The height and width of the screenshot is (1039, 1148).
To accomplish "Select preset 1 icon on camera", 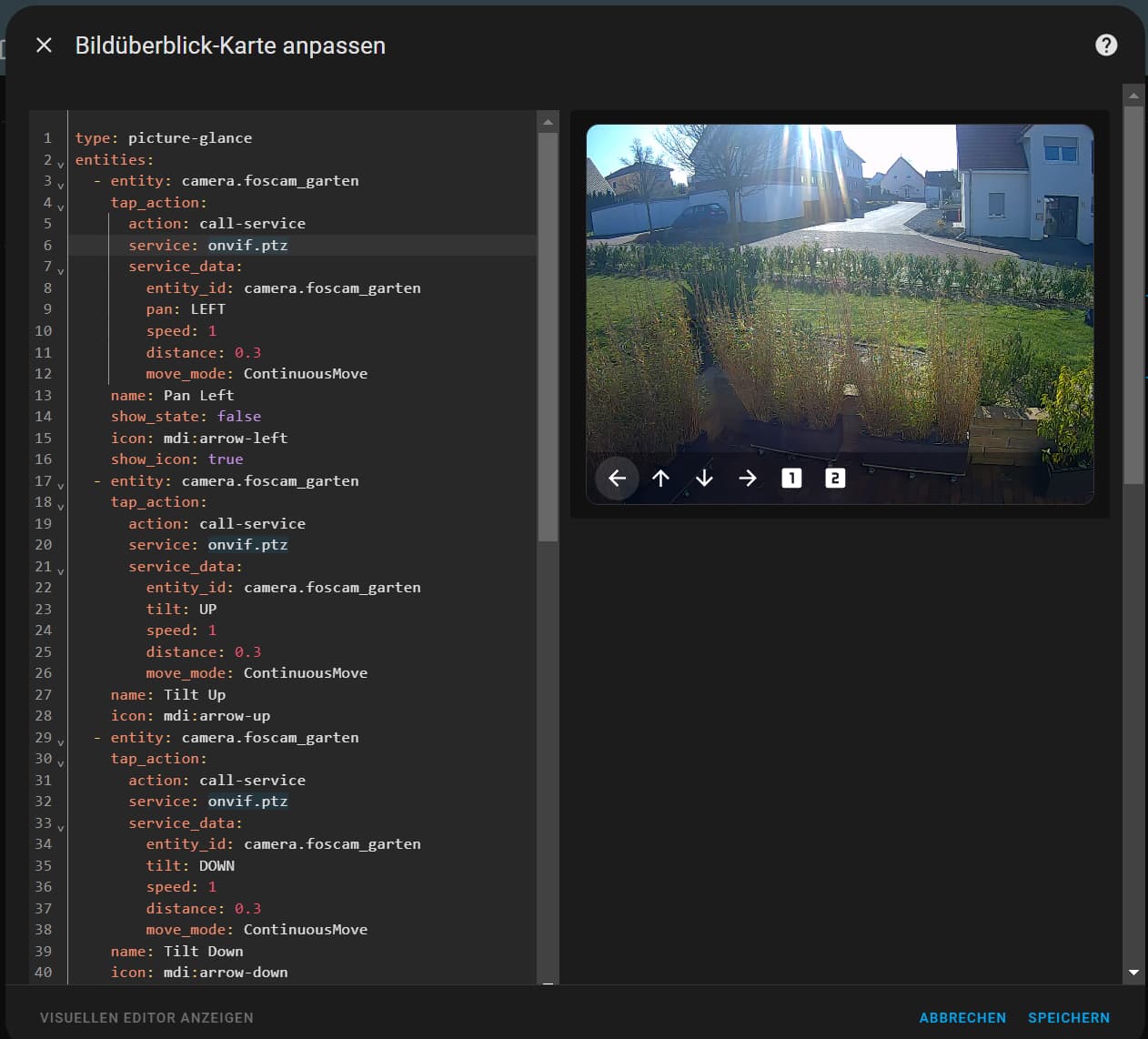I will pos(791,478).
